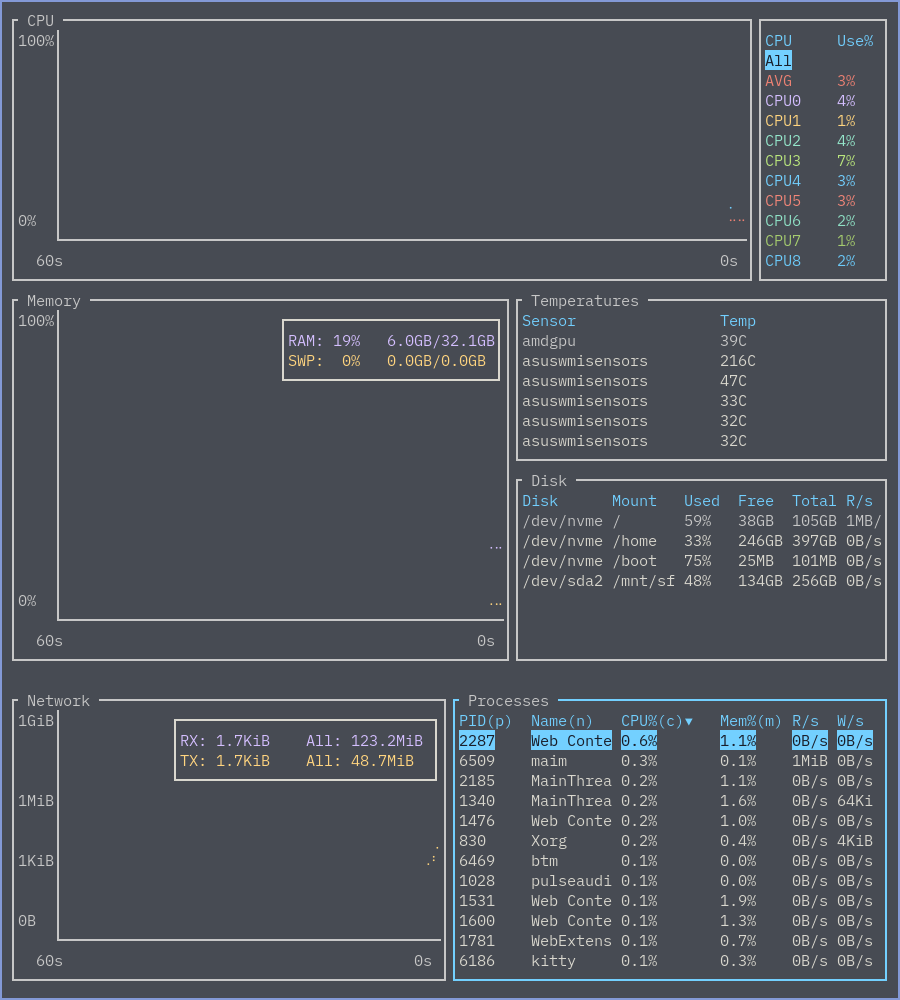This screenshot has width=900, height=1000.
Task: Select the maim process row
Action: pyautogui.click(x=666, y=761)
